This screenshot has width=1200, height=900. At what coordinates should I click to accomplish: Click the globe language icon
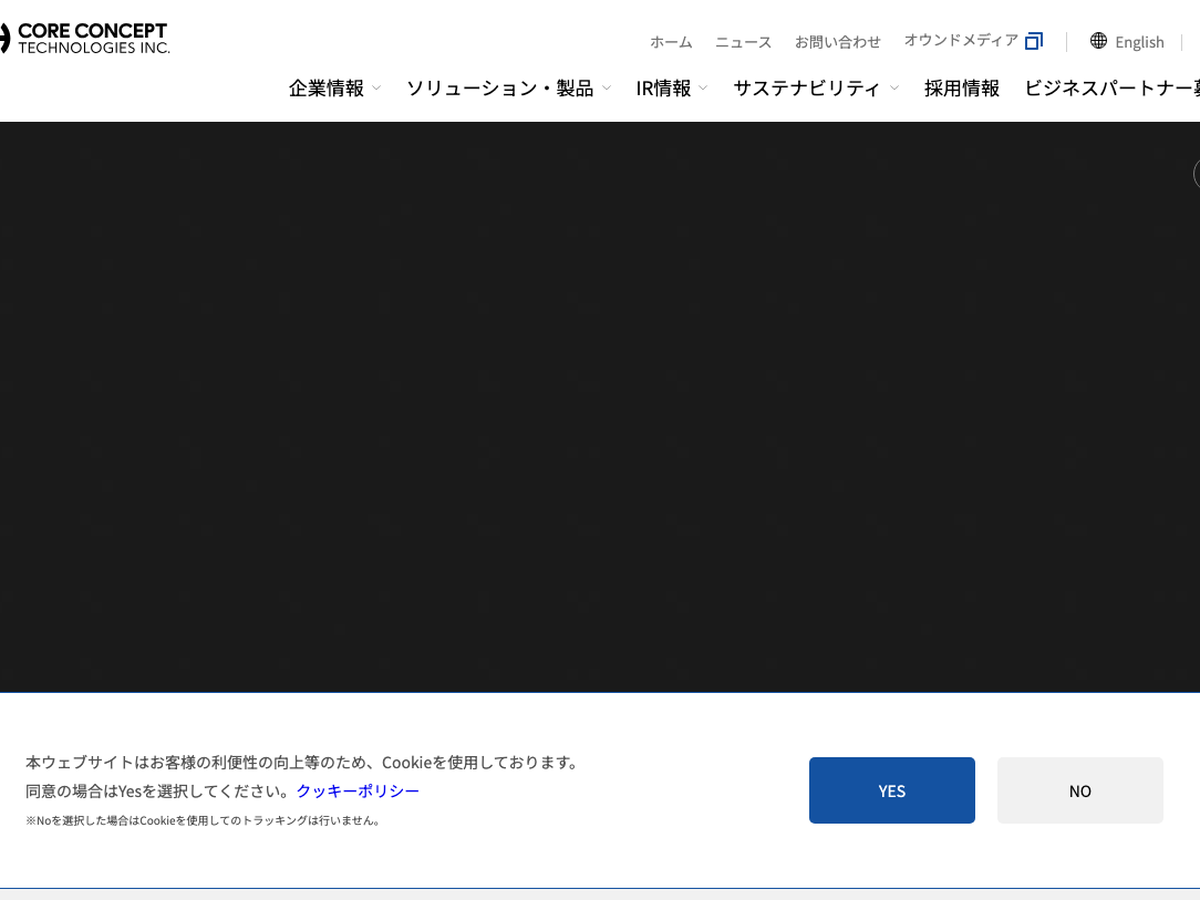pos(1099,41)
